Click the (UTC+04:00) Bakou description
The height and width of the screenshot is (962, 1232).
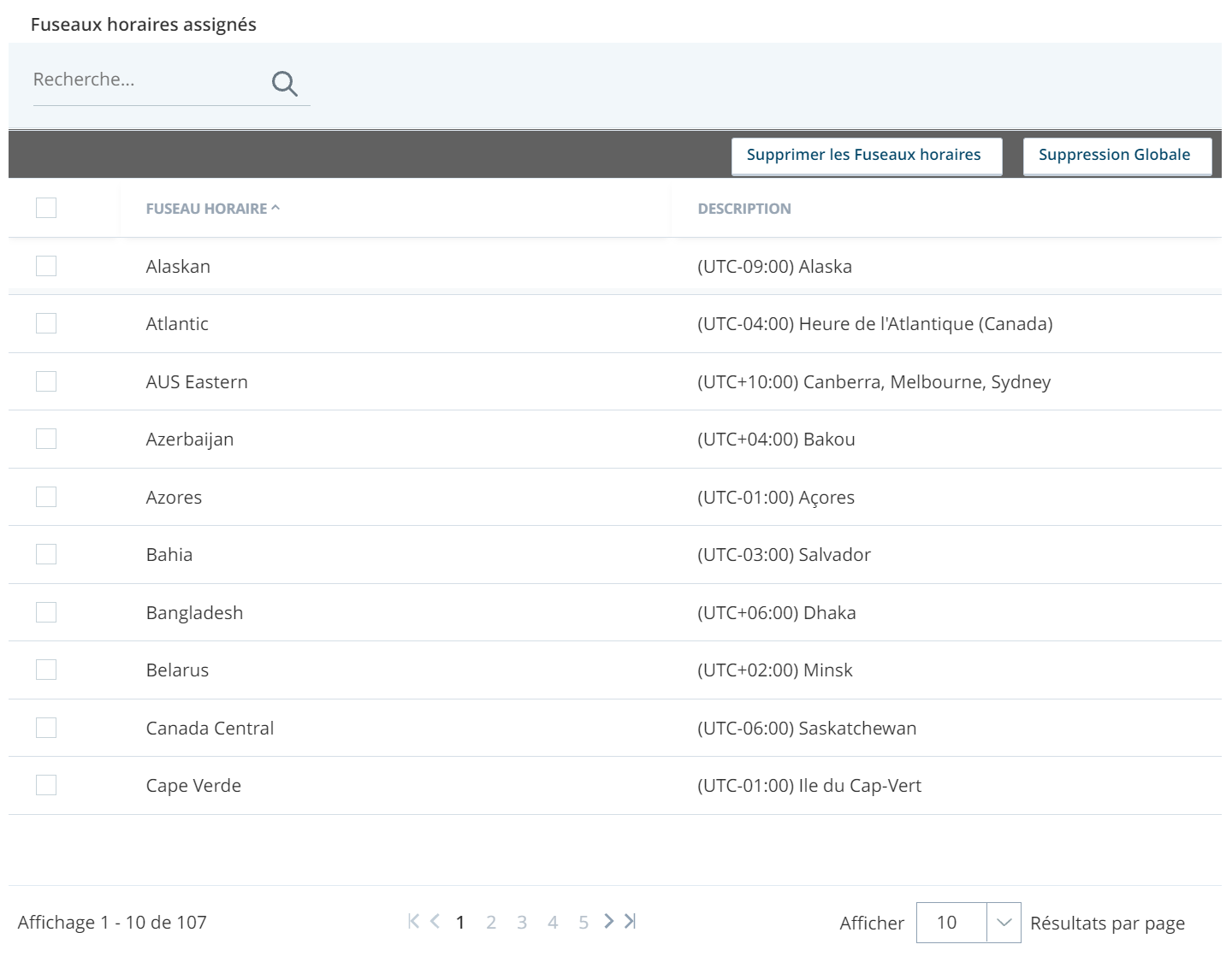coord(777,439)
